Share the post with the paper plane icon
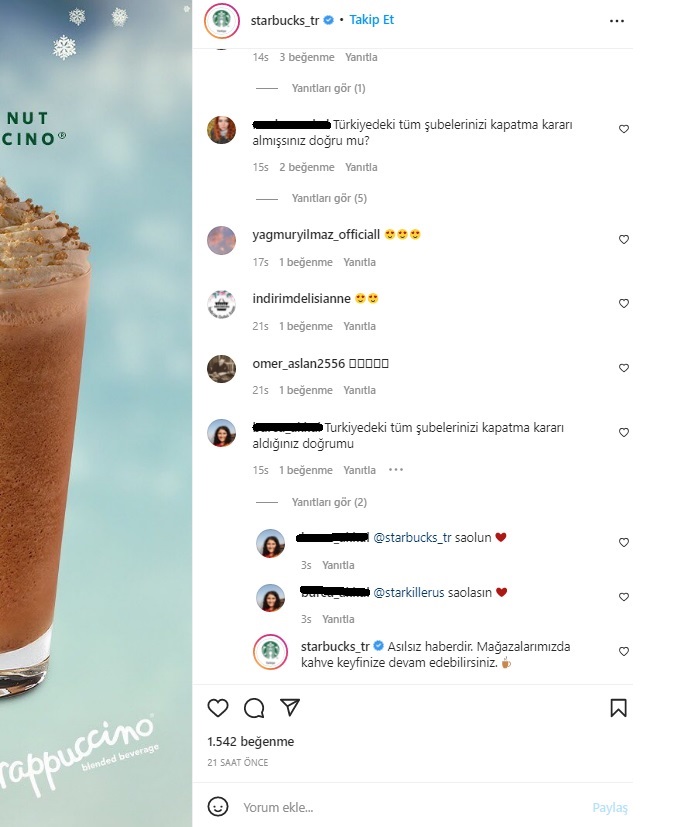The image size is (700, 827). pyautogui.click(x=290, y=707)
